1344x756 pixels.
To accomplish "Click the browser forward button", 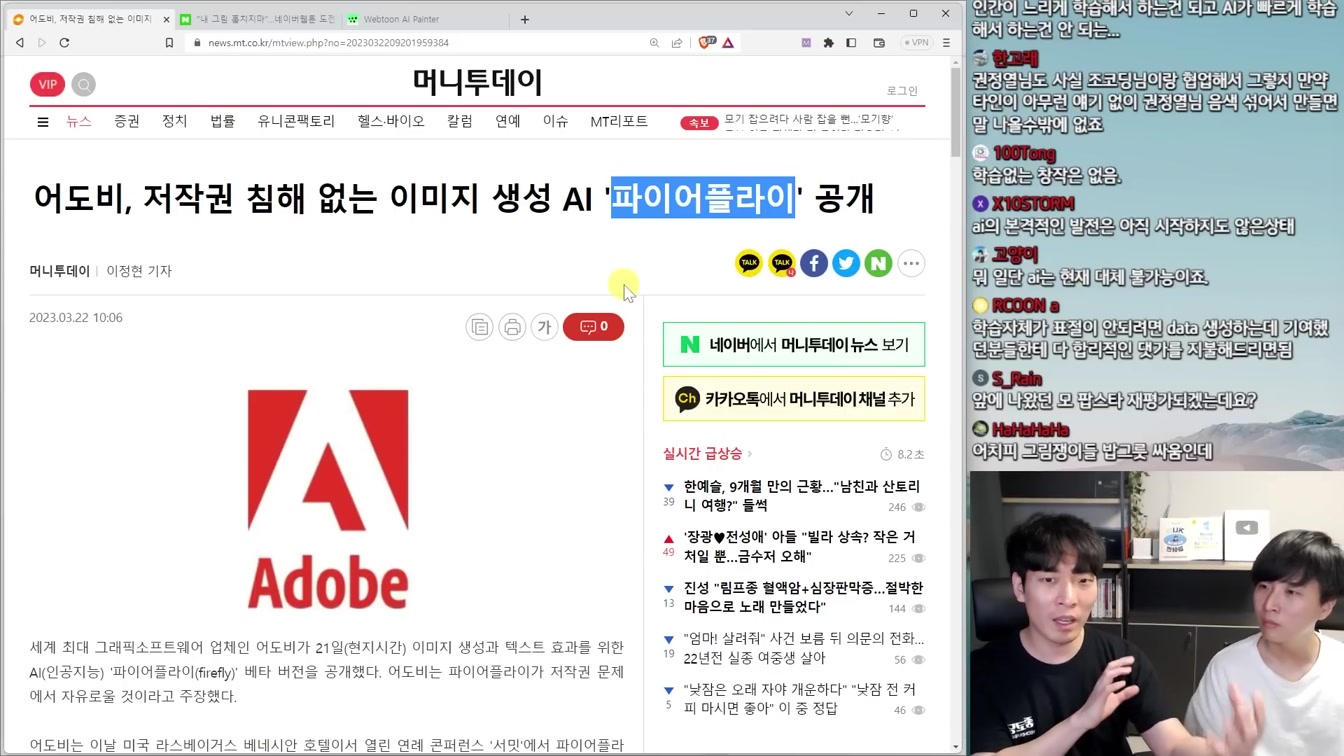I will pyautogui.click(x=42, y=43).
